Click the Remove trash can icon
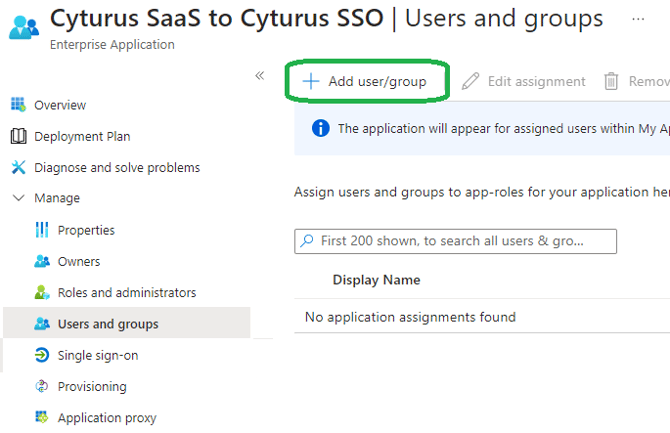 (x=611, y=82)
